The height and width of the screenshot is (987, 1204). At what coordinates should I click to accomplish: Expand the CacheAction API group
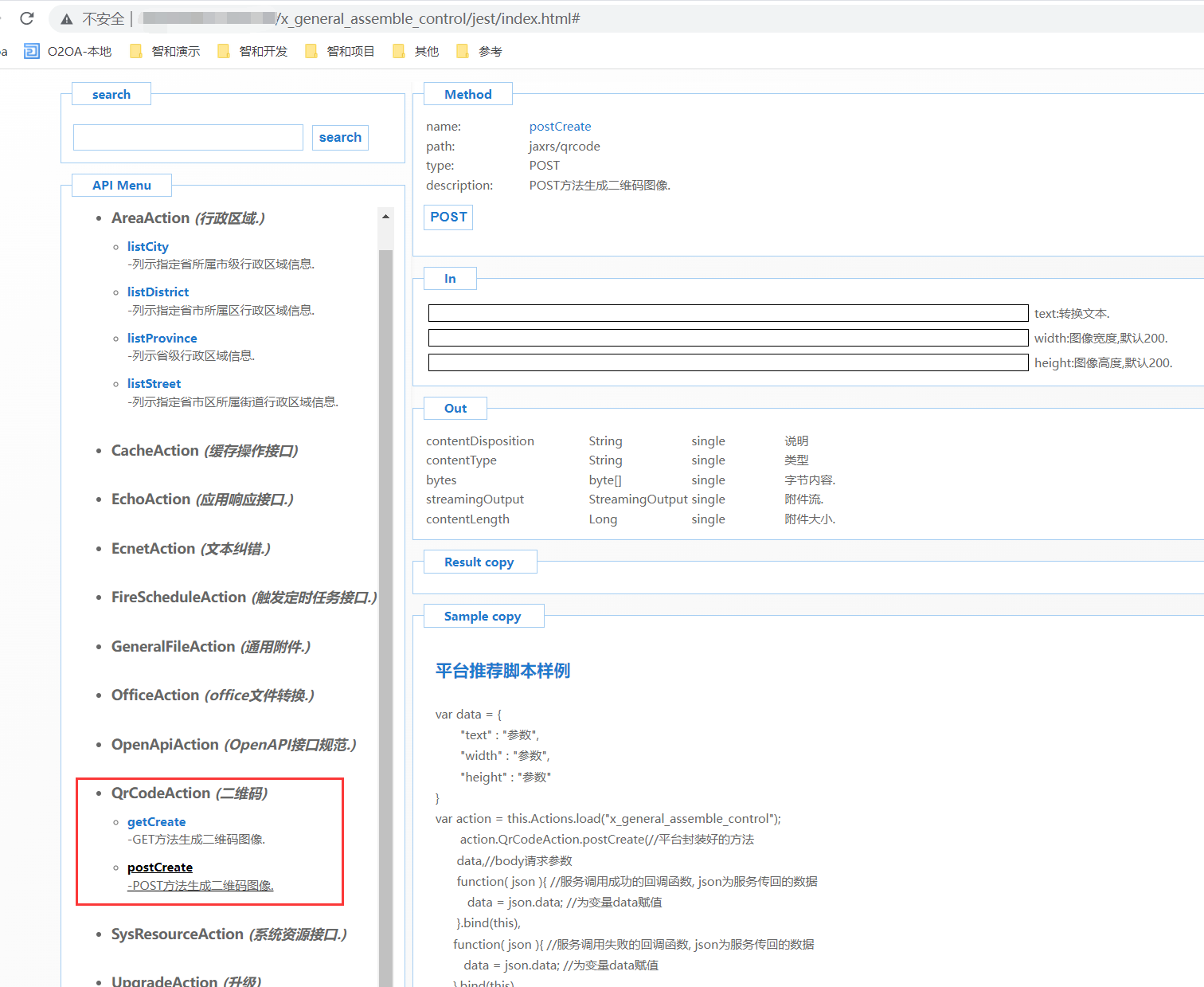coord(155,451)
